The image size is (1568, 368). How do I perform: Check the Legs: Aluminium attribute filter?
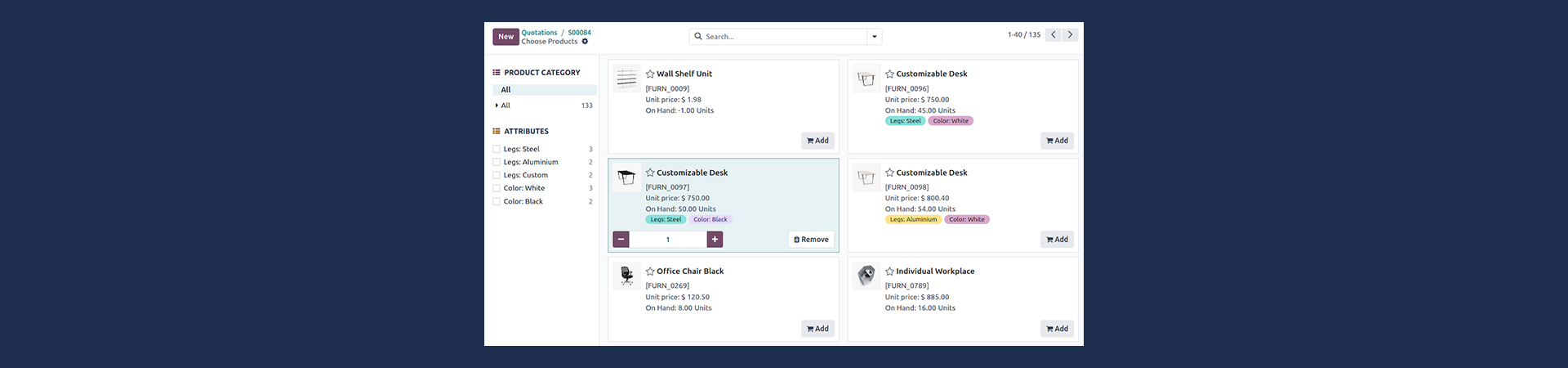click(497, 163)
